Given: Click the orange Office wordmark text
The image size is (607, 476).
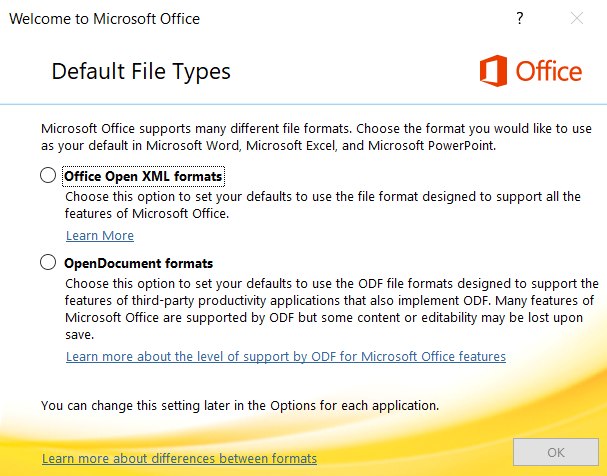Looking at the screenshot, I should (549, 71).
